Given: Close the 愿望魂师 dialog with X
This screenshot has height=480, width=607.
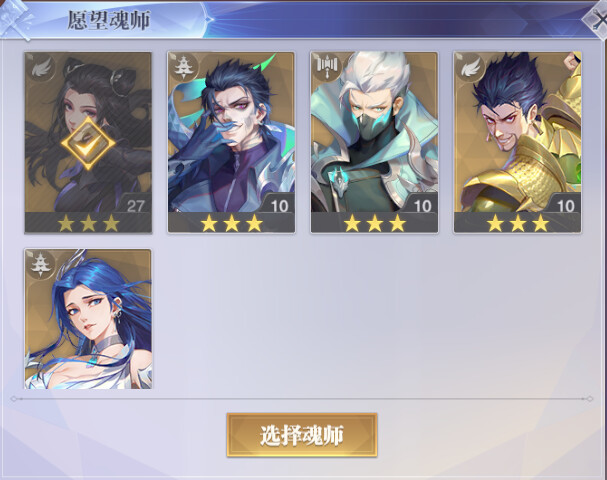Looking at the screenshot, I should tap(598, 20).
